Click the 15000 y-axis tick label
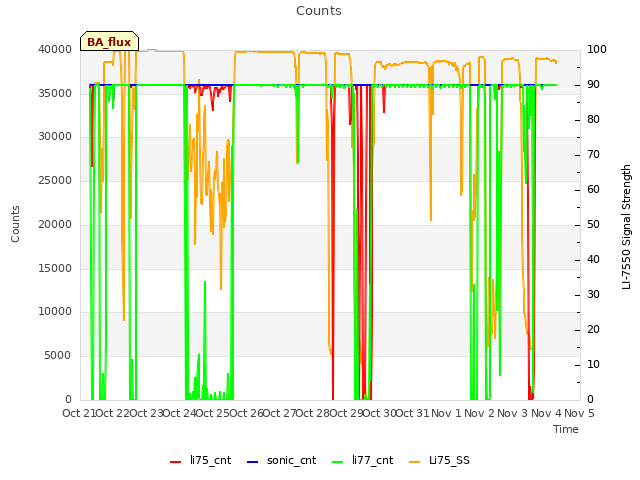The image size is (640, 480). (x=55, y=268)
